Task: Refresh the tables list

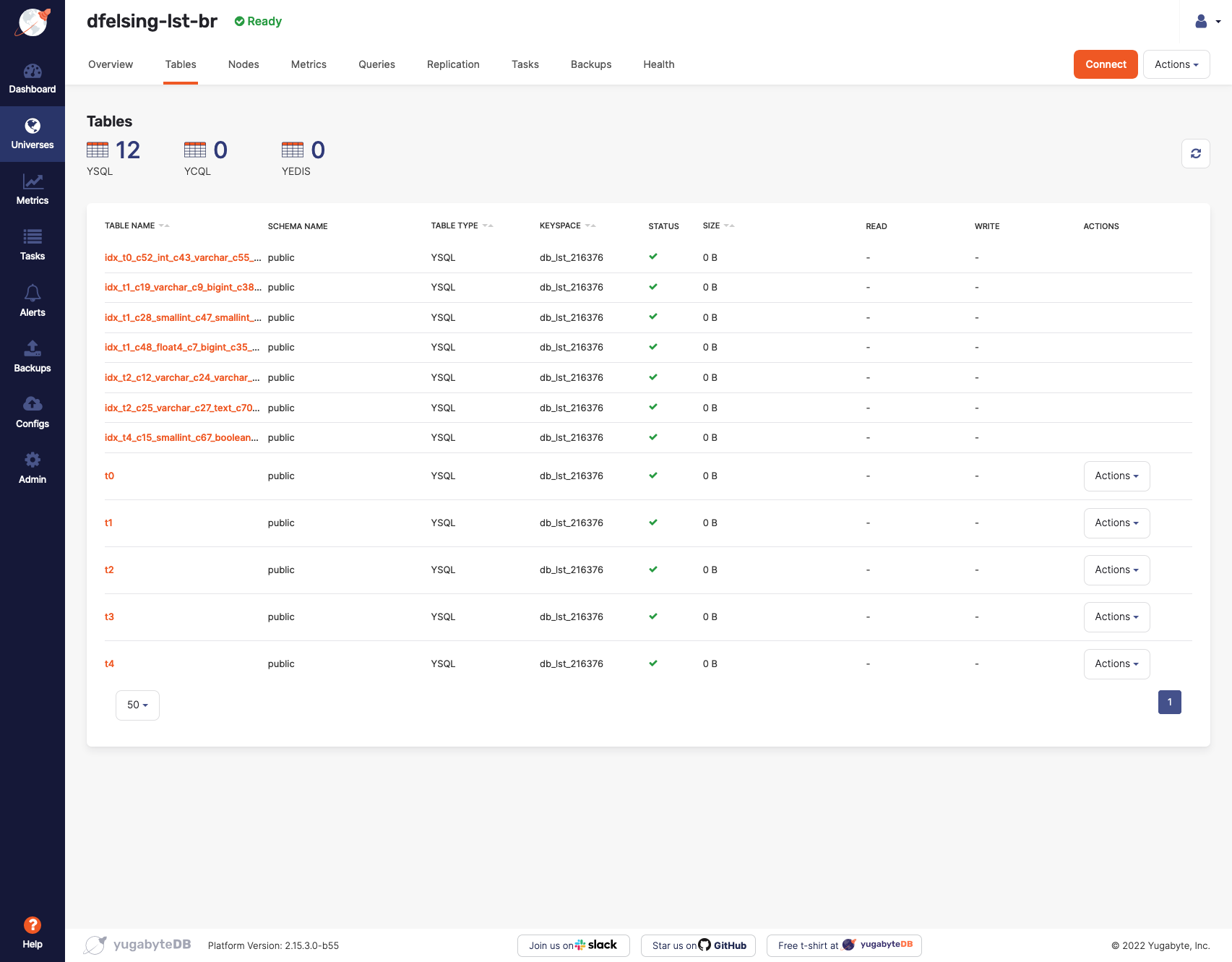Action: (x=1196, y=153)
